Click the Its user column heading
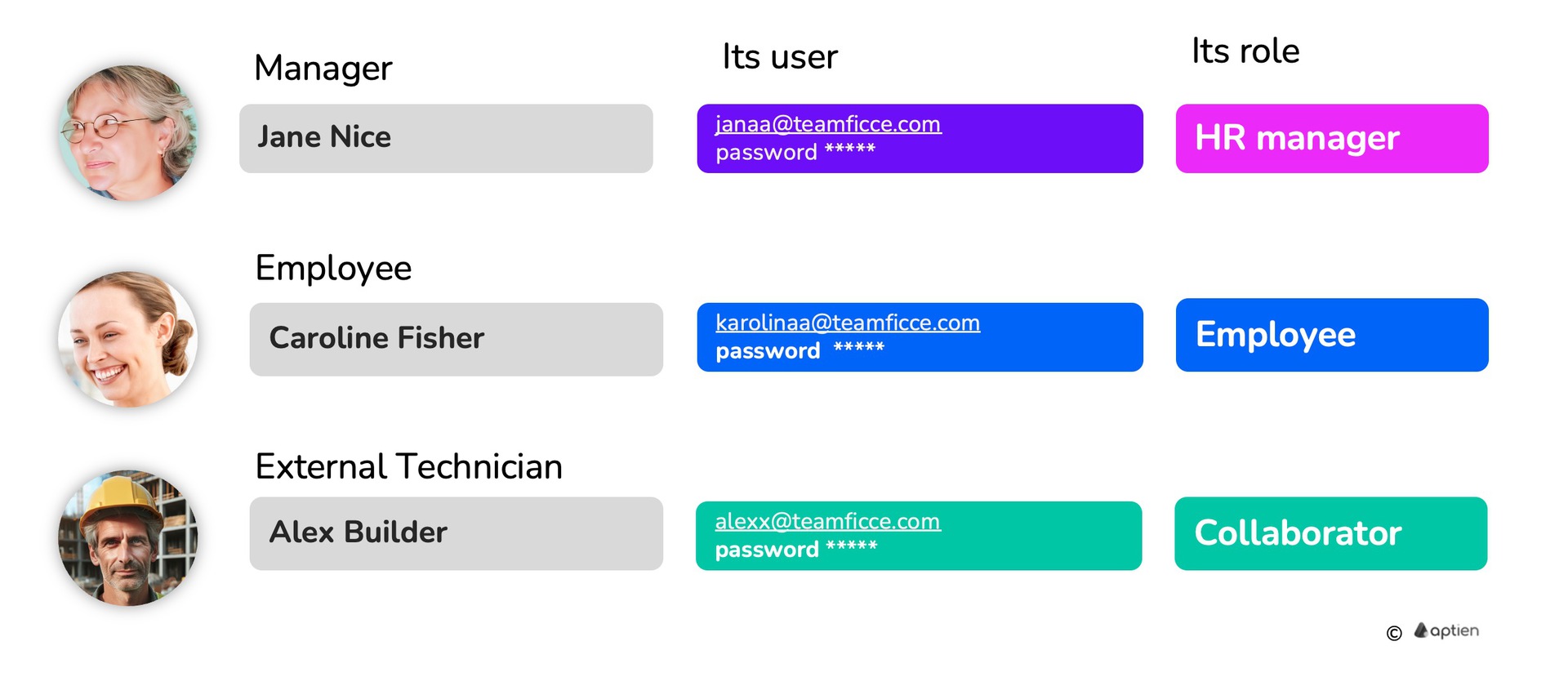The image size is (1568, 686). point(780,57)
